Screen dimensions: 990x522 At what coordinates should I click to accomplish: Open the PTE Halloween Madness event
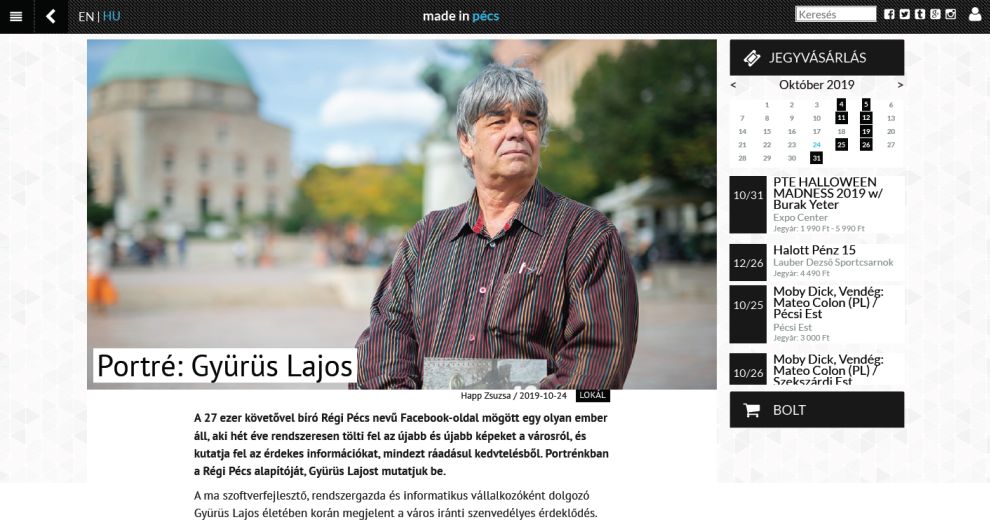[x=828, y=193]
